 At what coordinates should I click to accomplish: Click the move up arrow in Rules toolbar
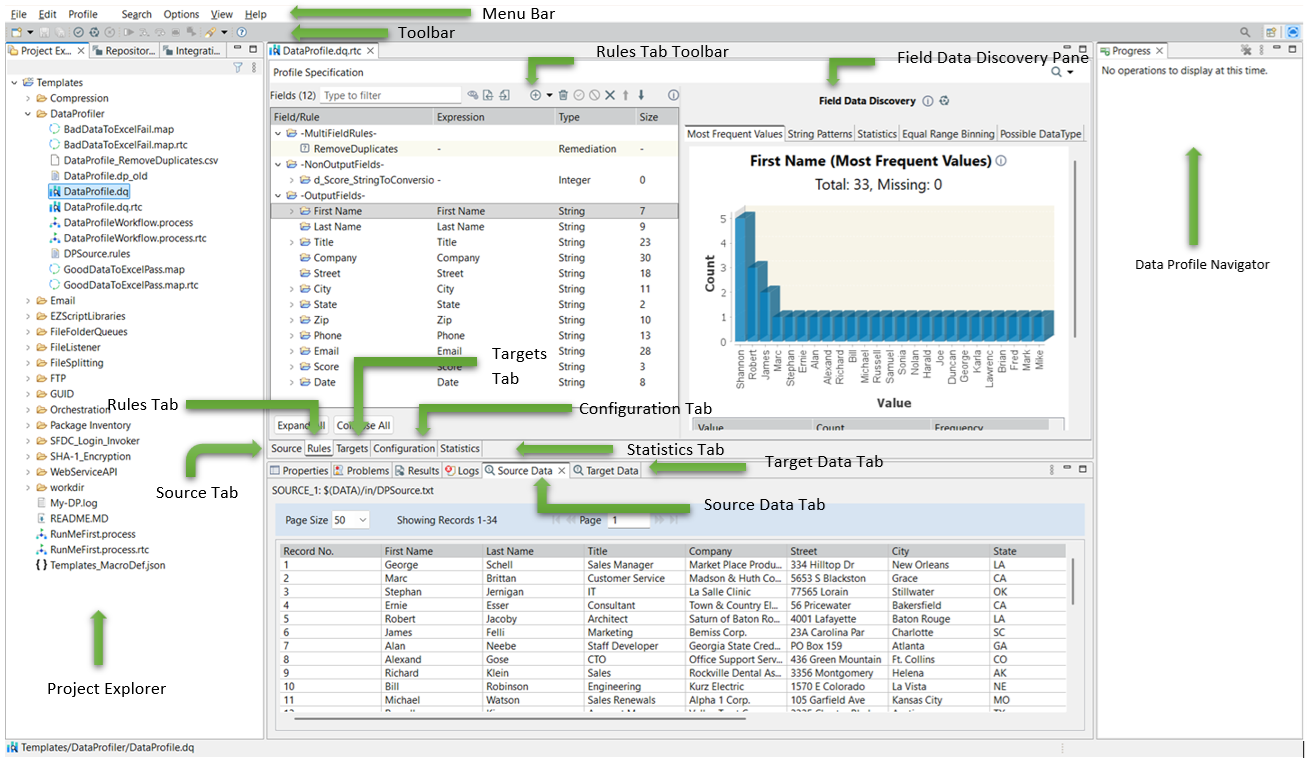point(626,95)
